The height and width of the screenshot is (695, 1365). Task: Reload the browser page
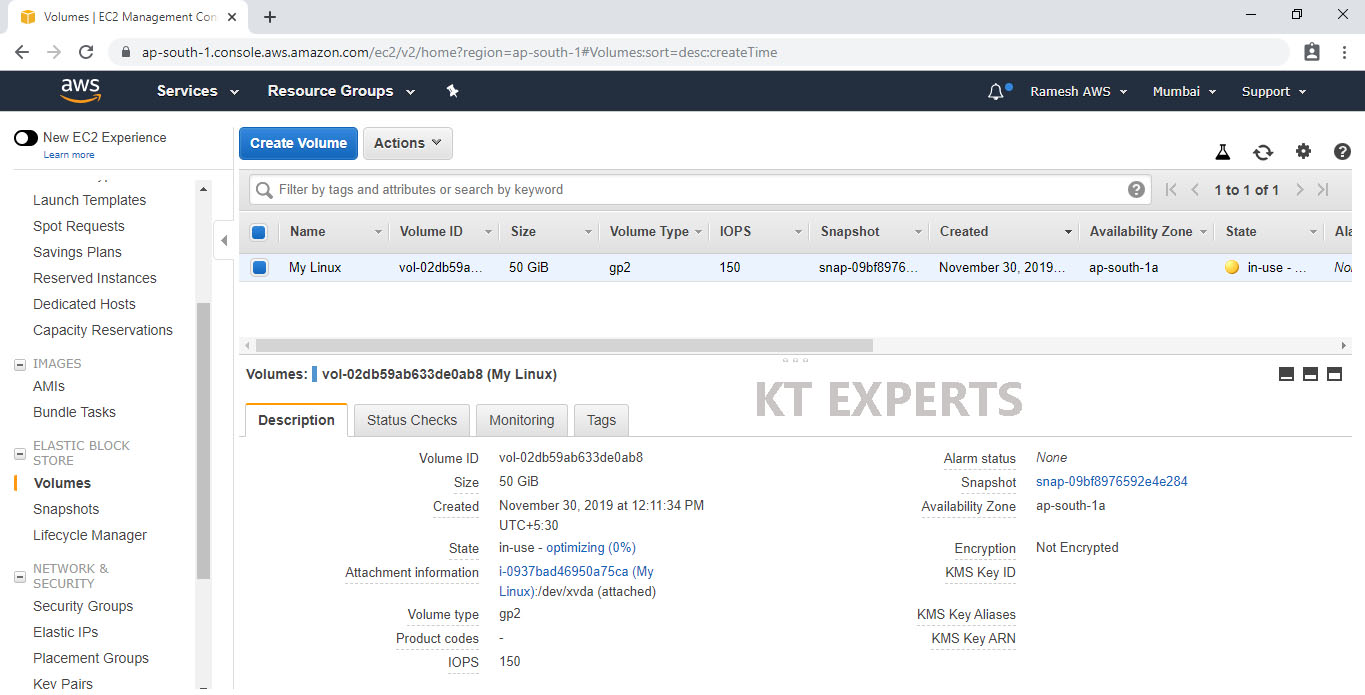(86, 52)
